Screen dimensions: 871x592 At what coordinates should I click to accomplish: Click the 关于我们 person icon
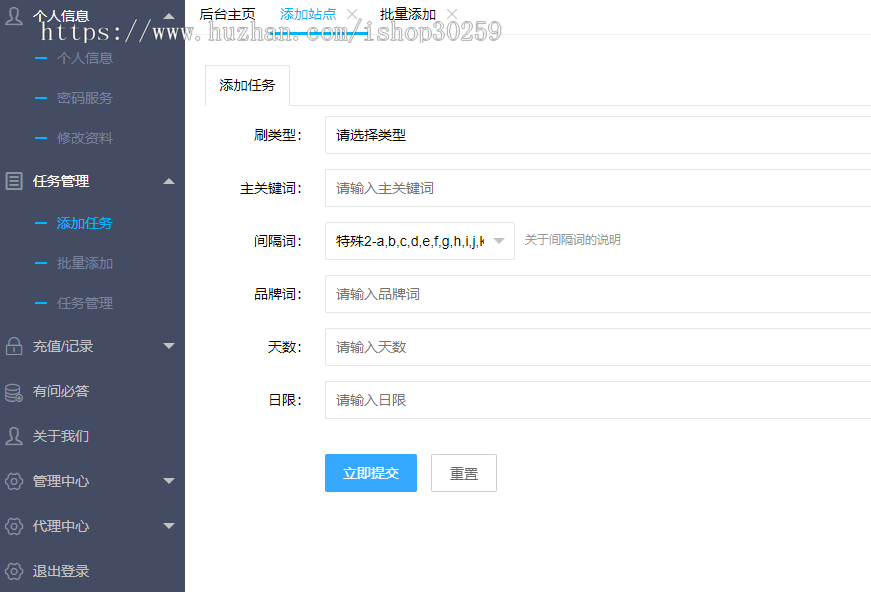pos(14,436)
